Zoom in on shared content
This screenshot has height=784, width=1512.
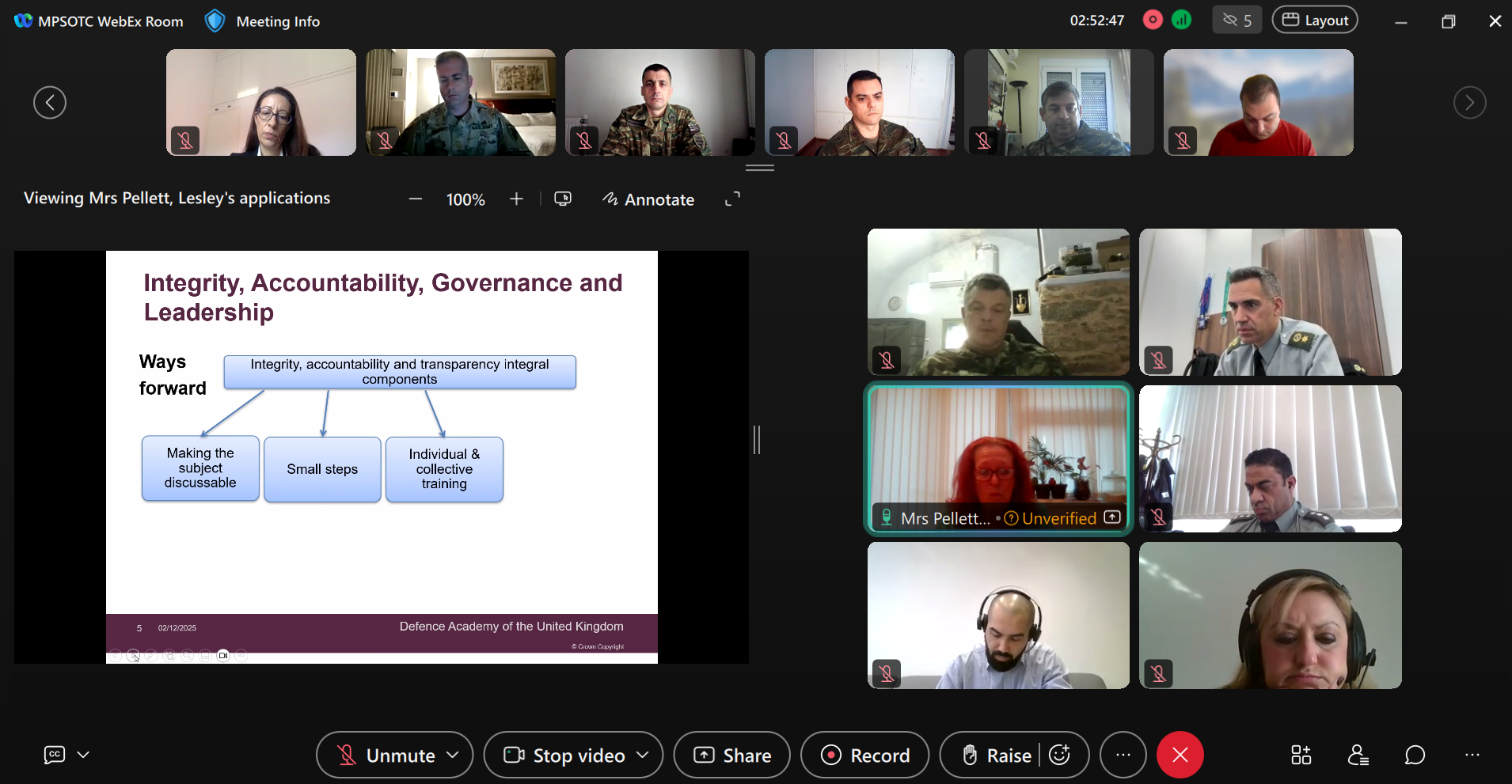[x=516, y=199]
